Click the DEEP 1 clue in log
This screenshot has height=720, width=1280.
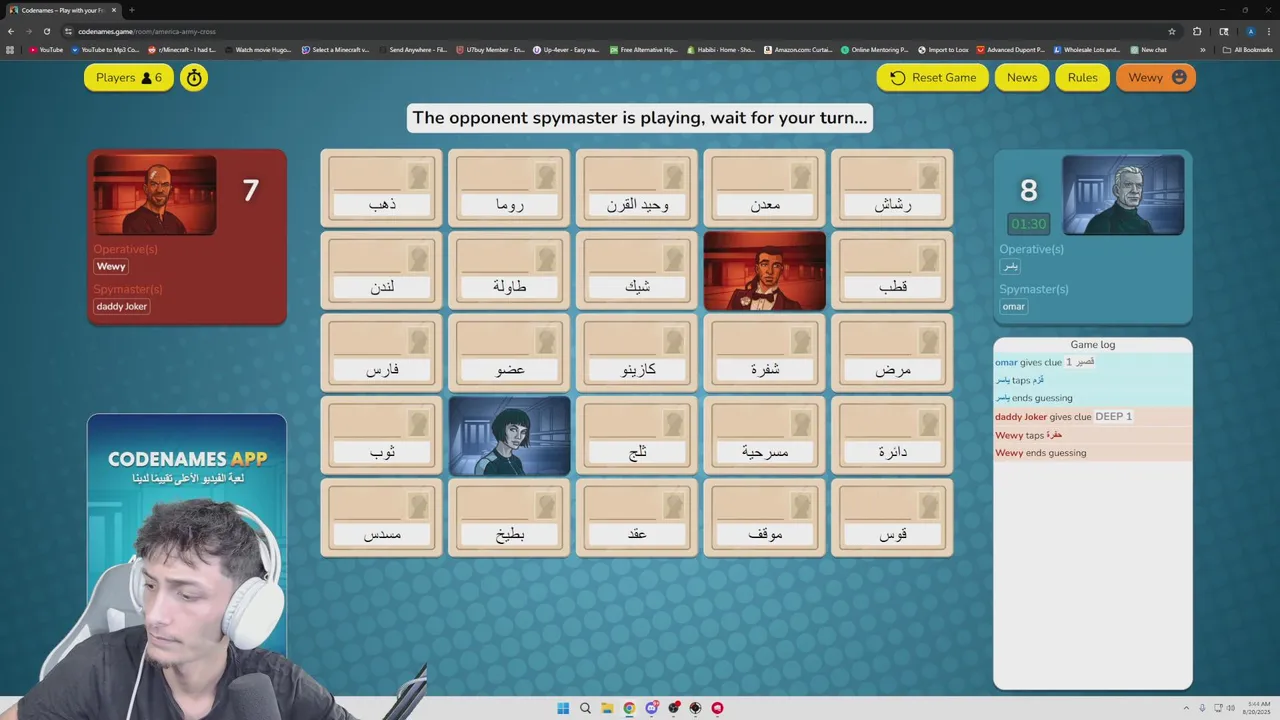(1113, 416)
